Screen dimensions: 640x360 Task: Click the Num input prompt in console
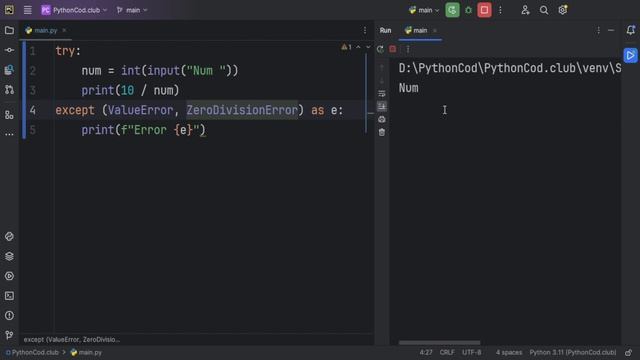coord(409,88)
